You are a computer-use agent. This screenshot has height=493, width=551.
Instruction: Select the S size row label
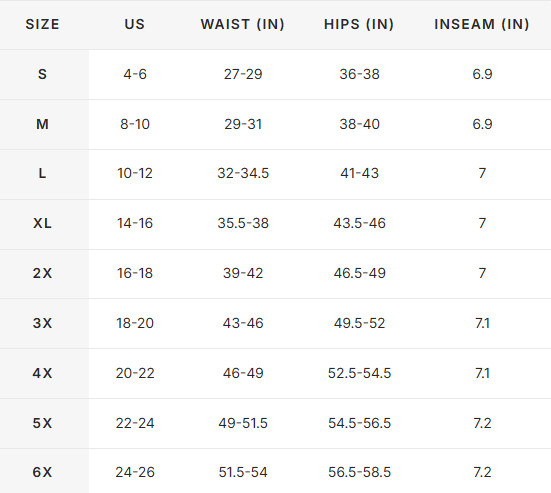pyautogui.click(x=42, y=74)
